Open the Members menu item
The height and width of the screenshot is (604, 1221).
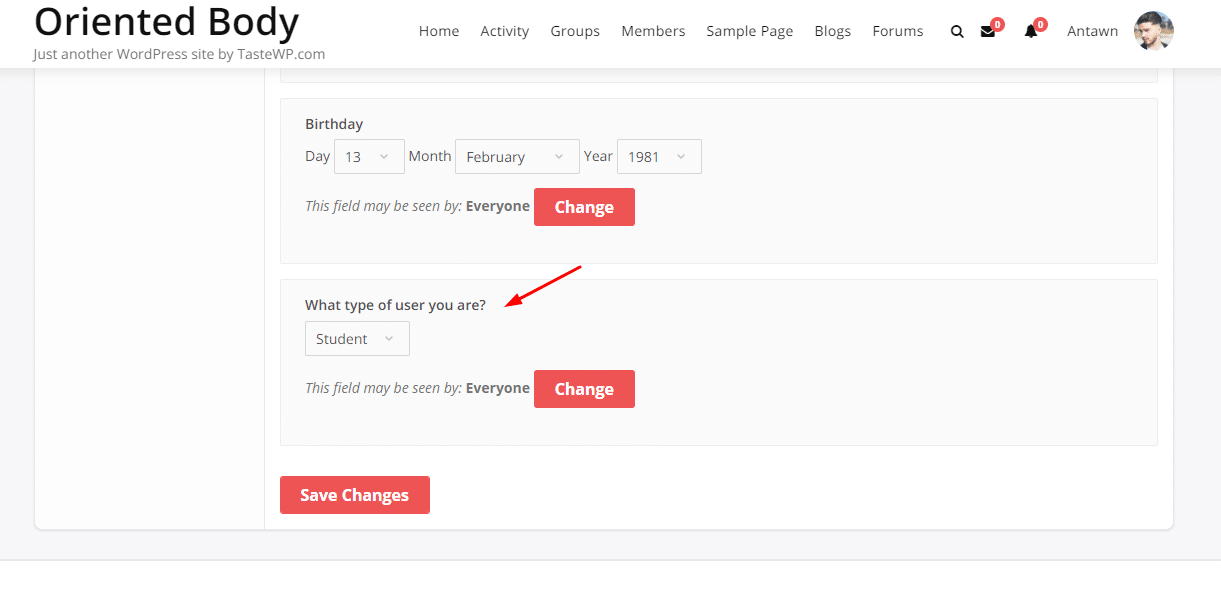[x=653, y=31]
